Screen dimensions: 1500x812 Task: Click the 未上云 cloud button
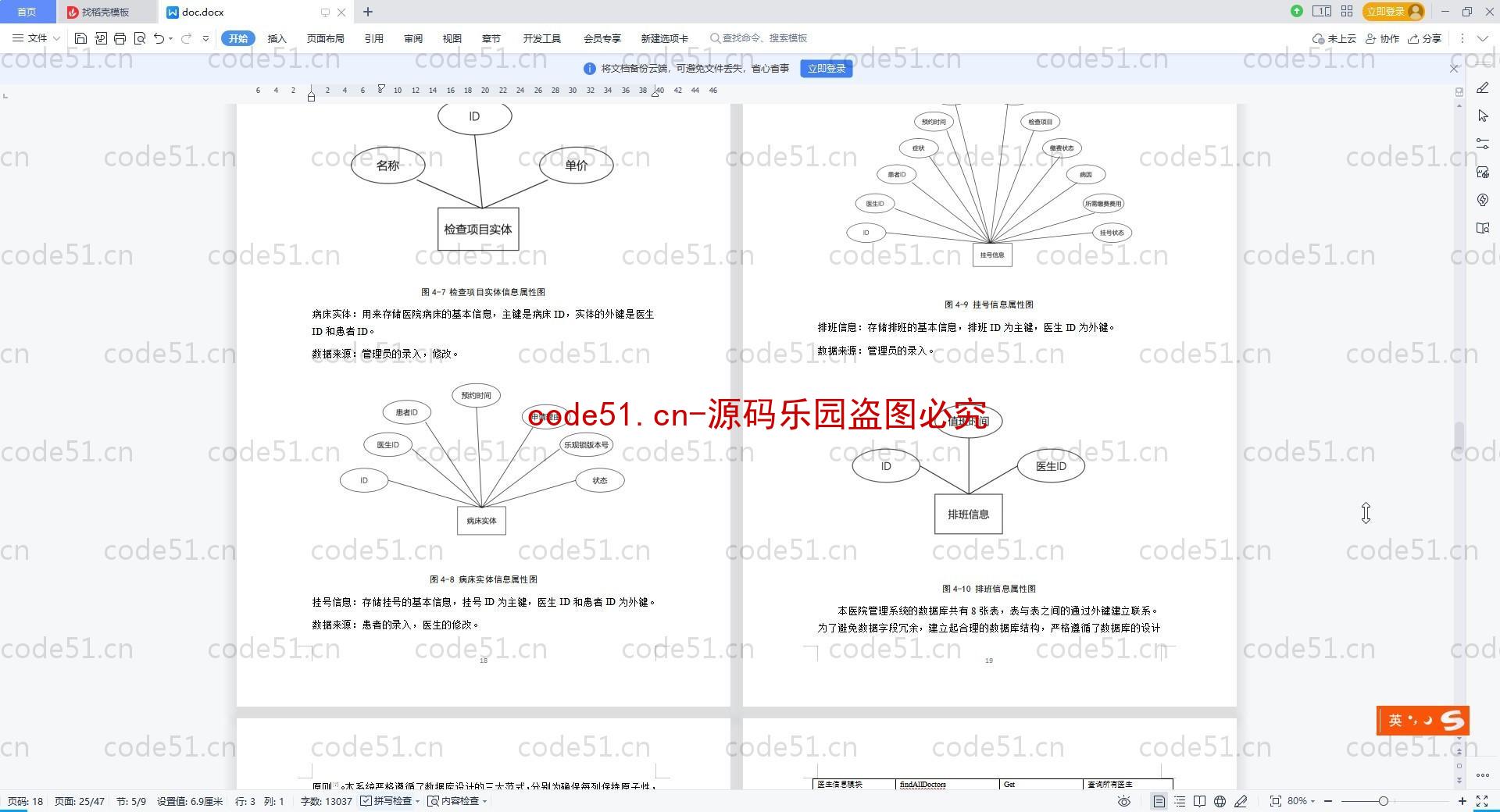(1334, 38)
